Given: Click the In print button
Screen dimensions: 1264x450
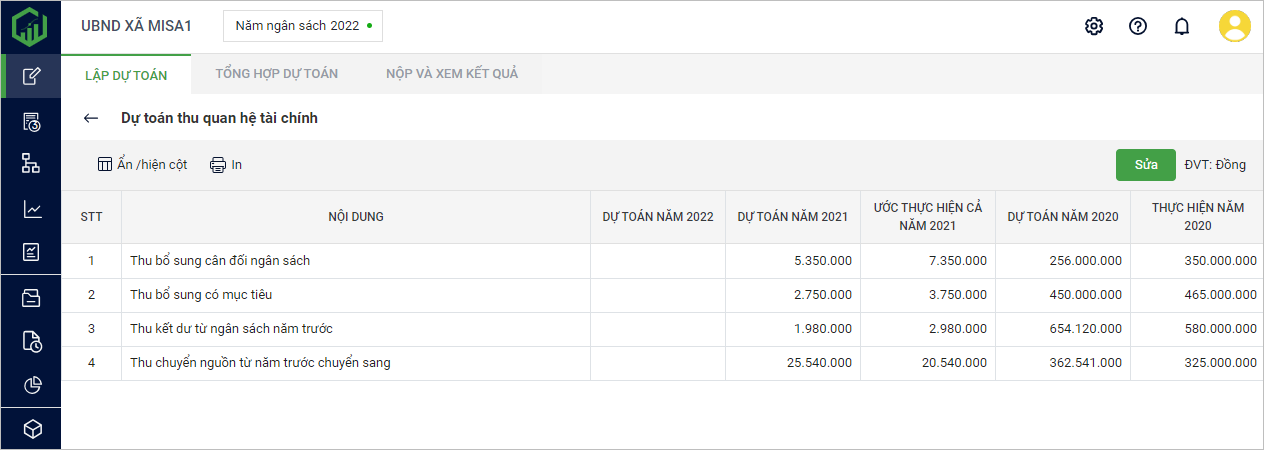Looking at the screenshot, I should 226,165.
